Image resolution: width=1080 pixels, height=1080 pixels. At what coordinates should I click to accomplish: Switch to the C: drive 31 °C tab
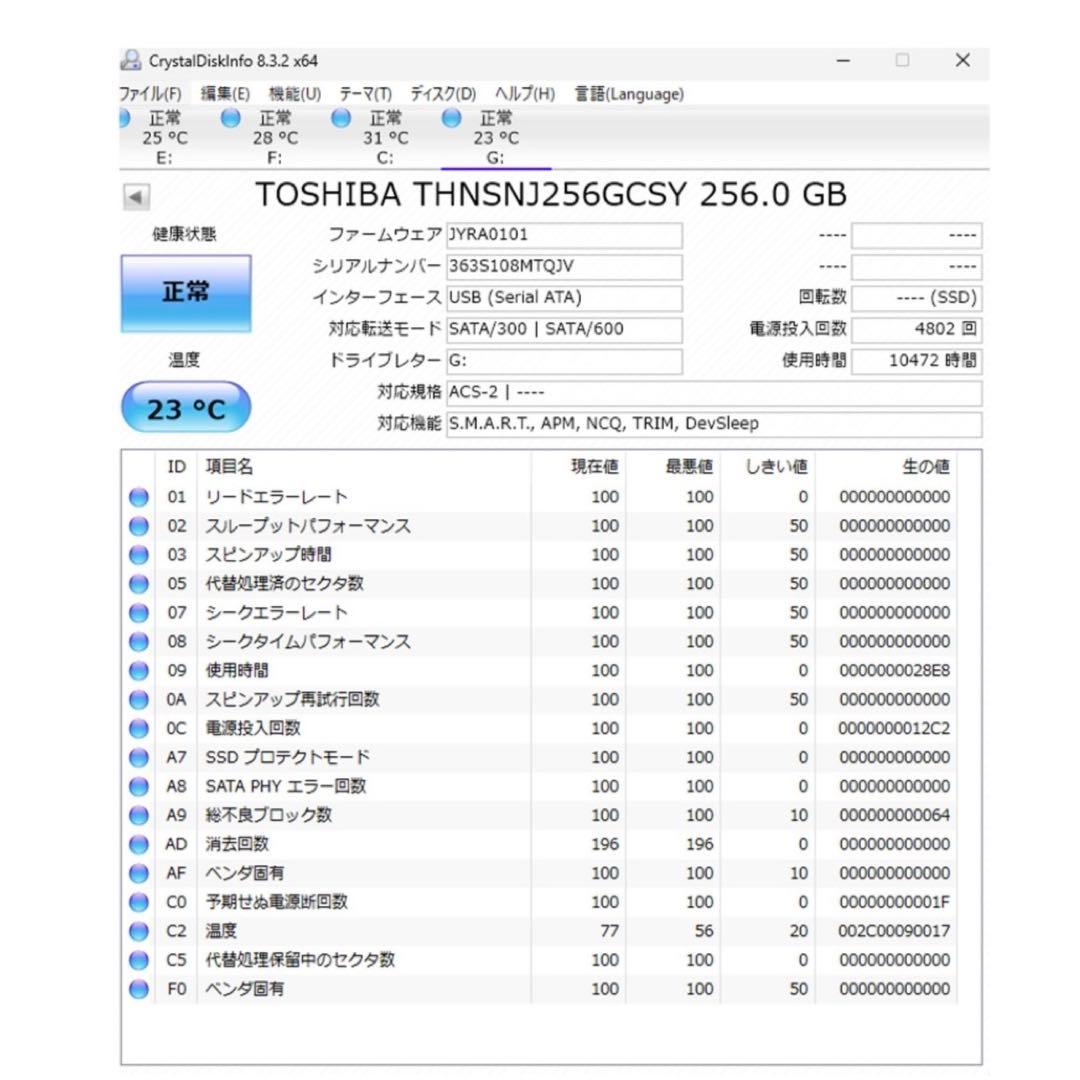tap(385, 137)
